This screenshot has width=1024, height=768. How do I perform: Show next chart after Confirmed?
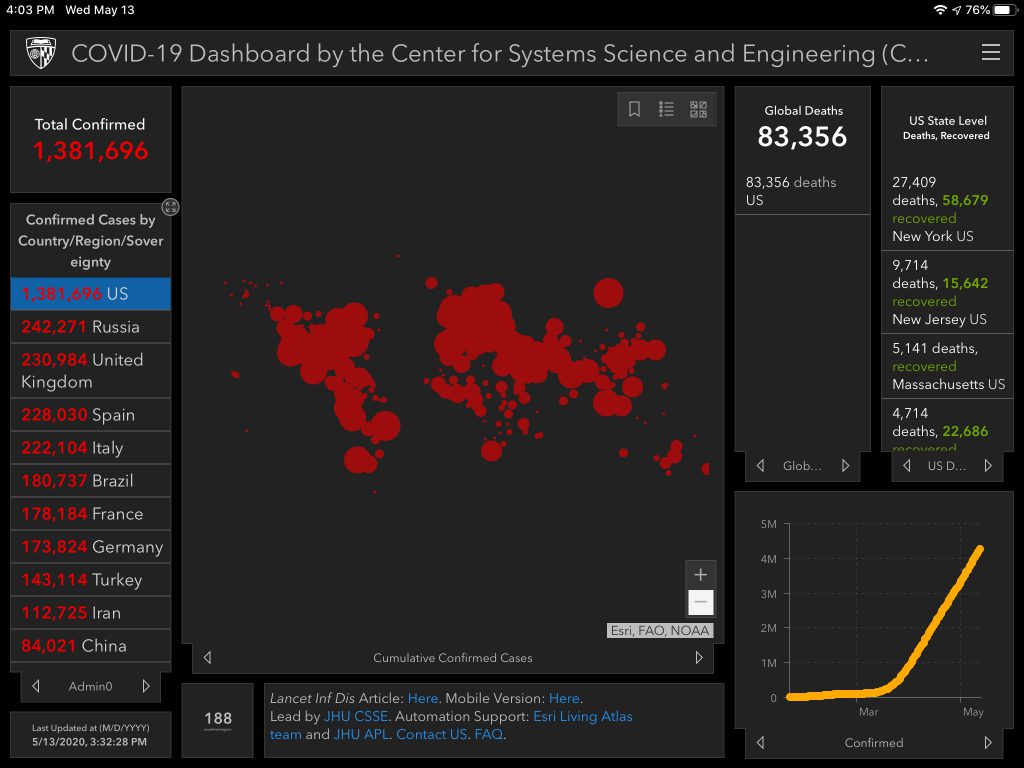point(988,742)
